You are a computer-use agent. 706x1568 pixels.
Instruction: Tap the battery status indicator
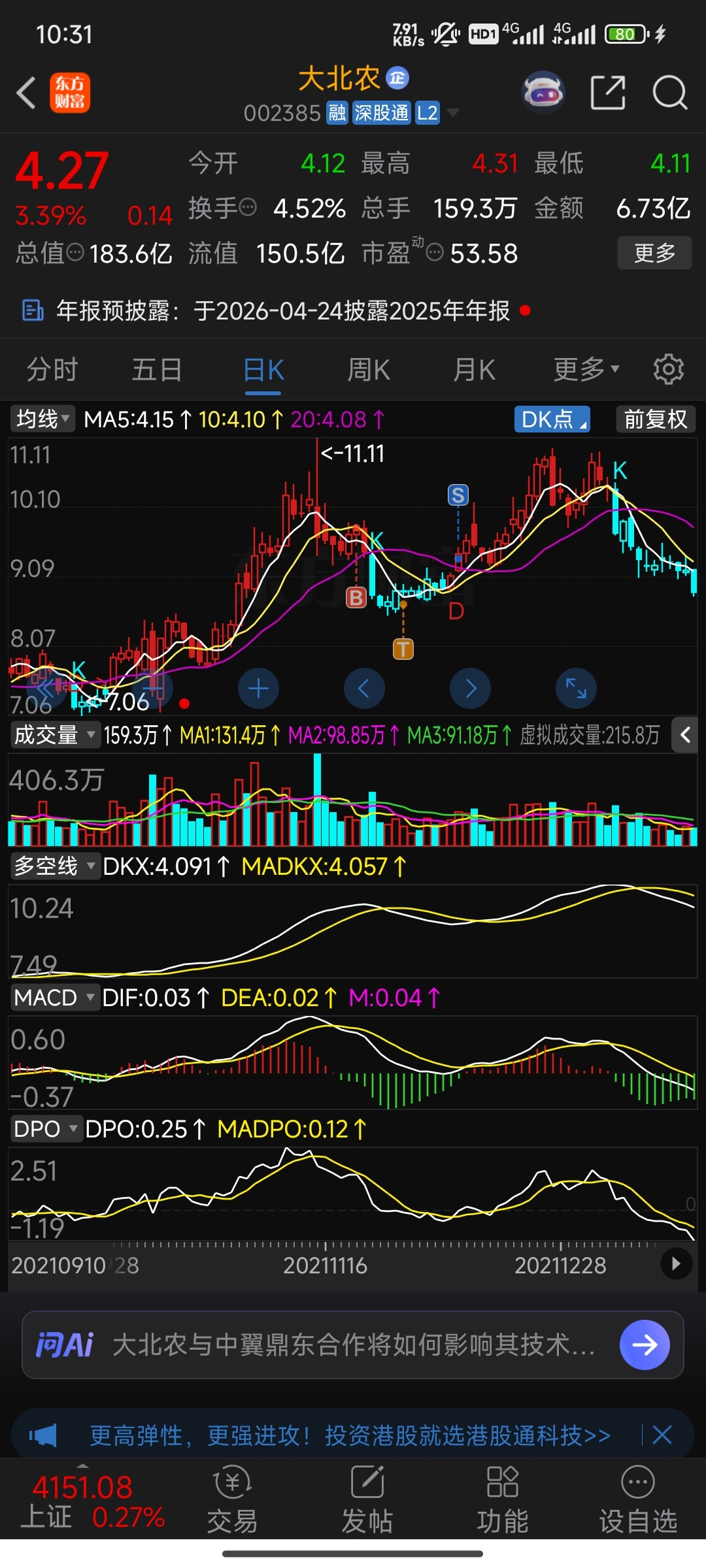point(626,34)
